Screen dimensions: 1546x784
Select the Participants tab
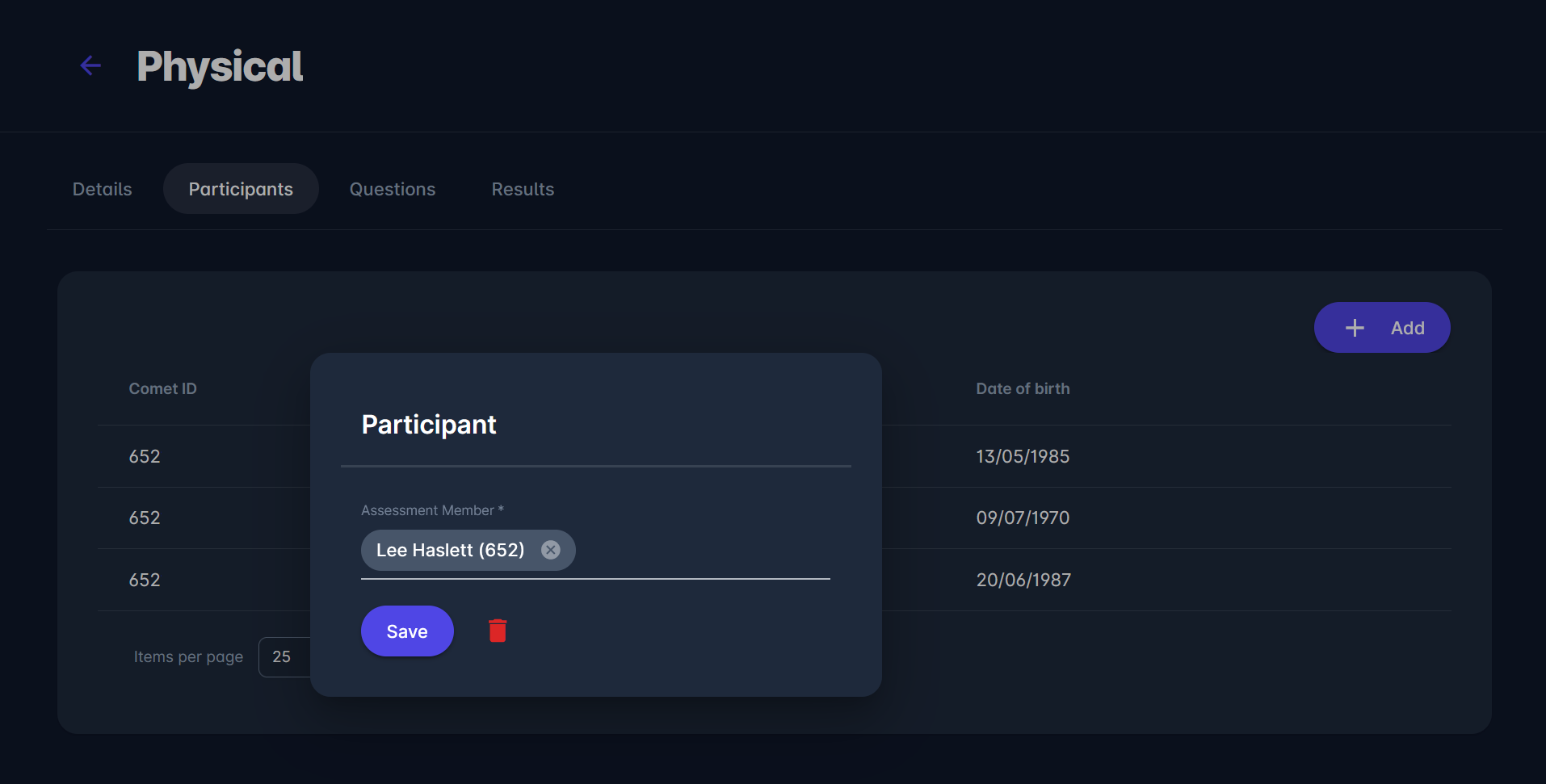coord(241,189)
